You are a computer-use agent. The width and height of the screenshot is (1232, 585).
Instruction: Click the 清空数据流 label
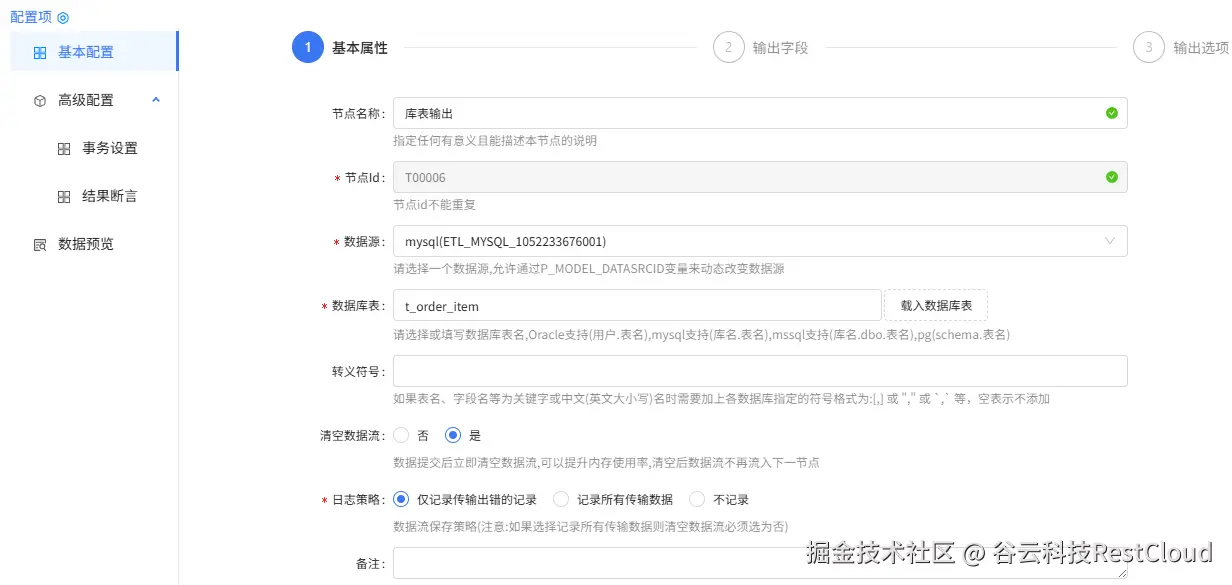pos(353,435)
